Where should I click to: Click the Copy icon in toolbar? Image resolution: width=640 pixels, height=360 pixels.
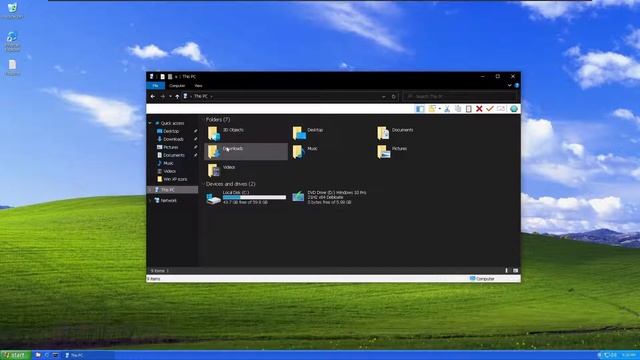click(x=458, y=109)
